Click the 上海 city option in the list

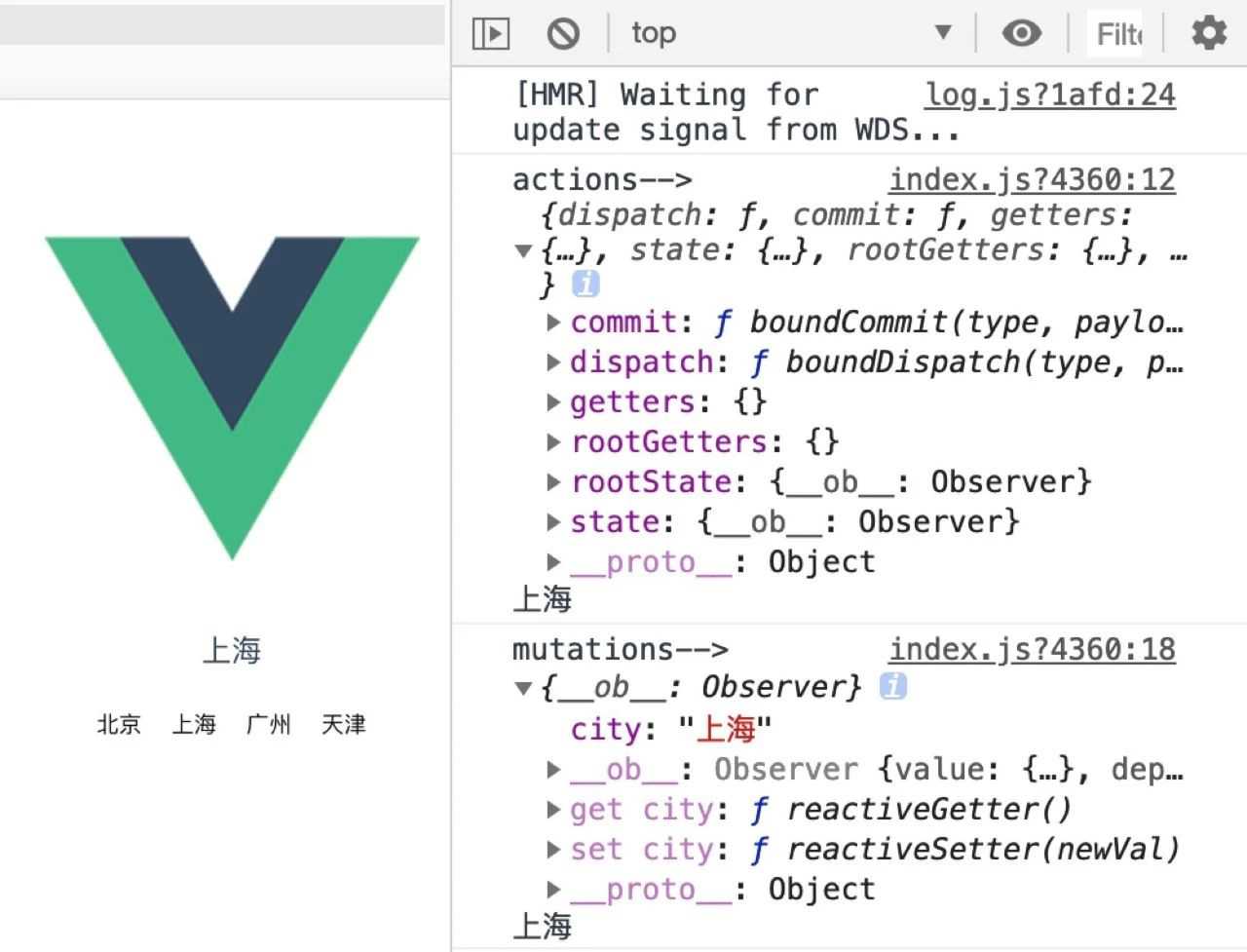point(194,724)
